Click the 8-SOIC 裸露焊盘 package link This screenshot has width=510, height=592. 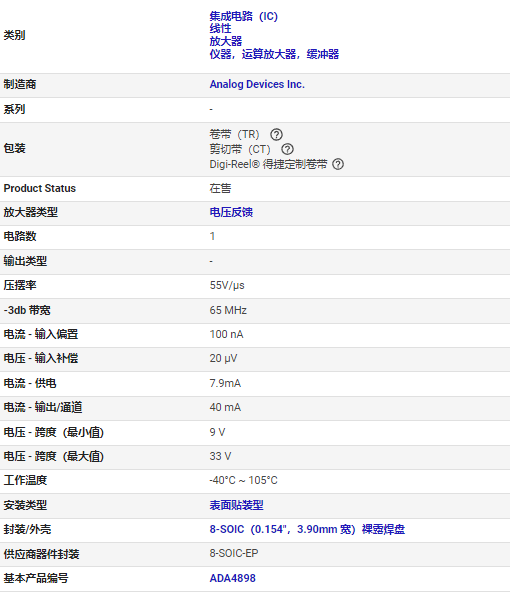pos(307,529)
